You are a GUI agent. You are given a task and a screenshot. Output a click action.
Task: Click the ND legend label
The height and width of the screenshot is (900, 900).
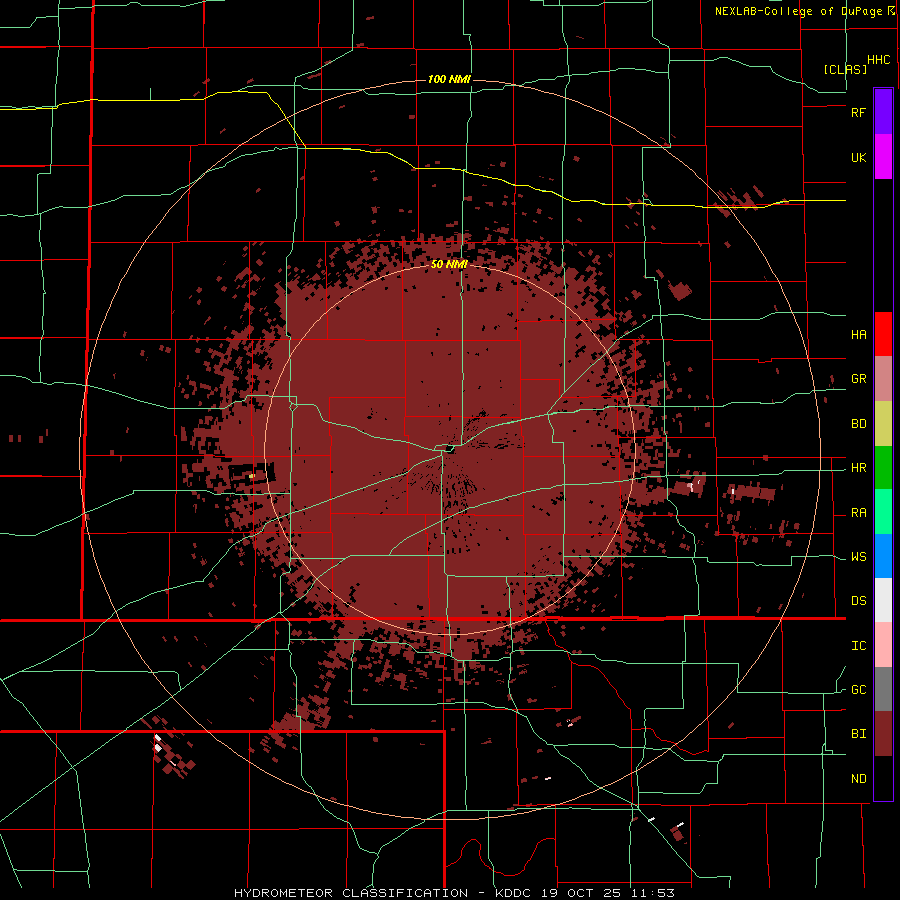click(858, 779)
